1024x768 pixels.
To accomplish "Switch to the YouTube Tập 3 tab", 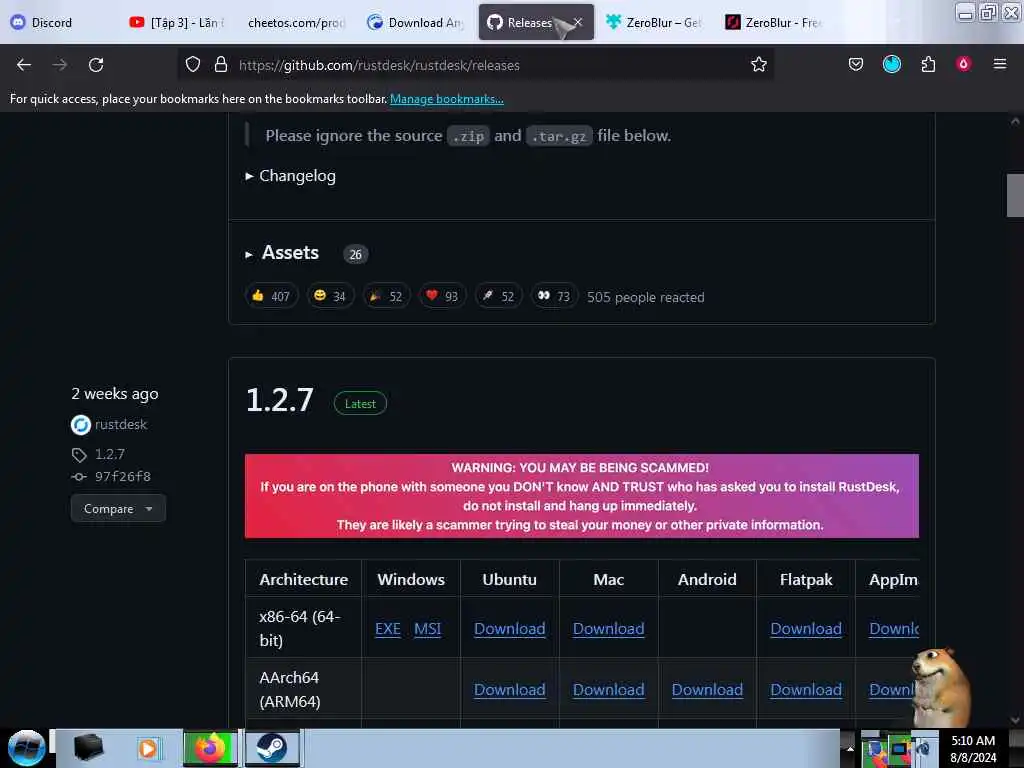I will 176,23.
